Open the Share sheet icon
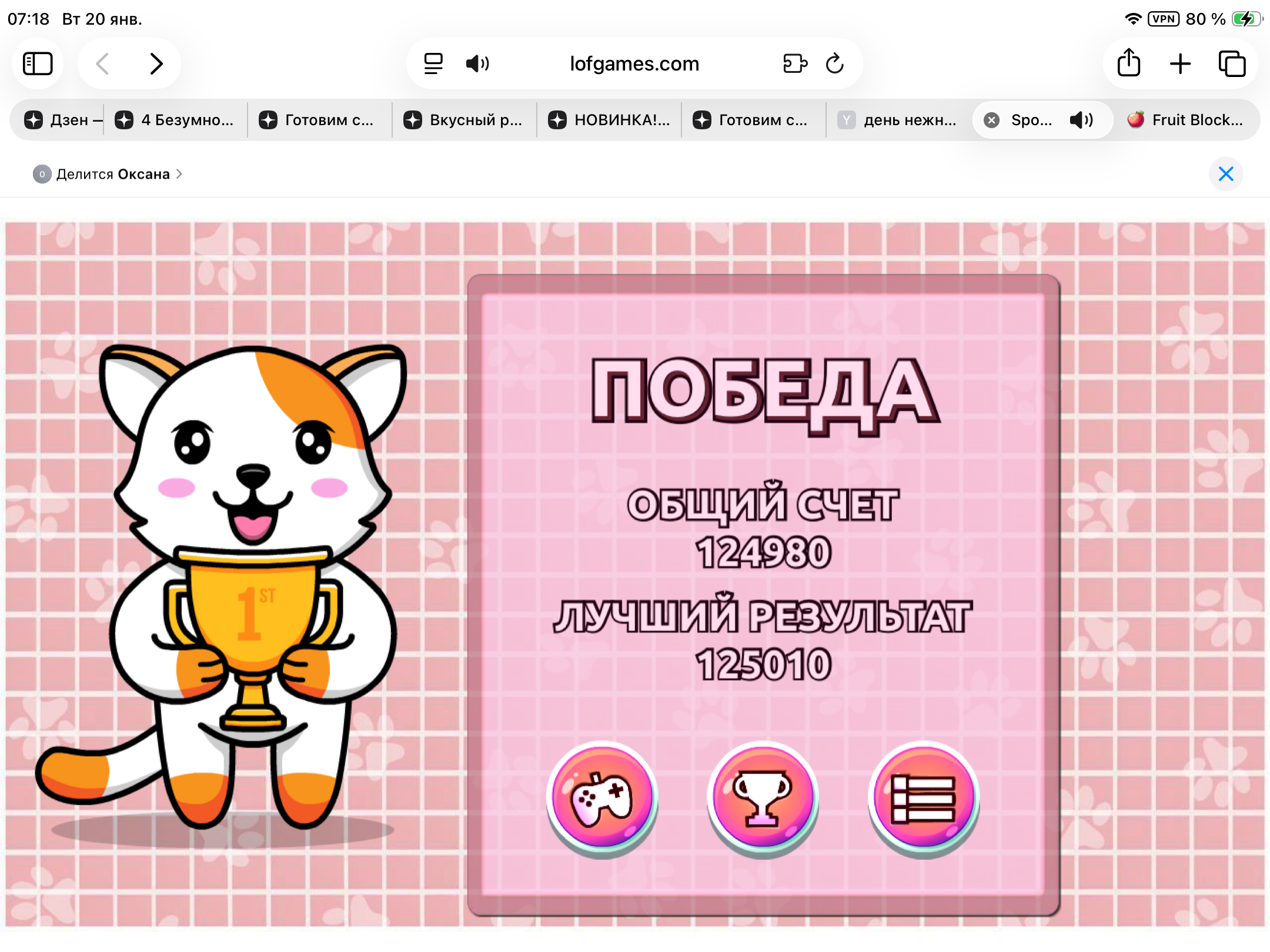 [x=1128, y=63]
